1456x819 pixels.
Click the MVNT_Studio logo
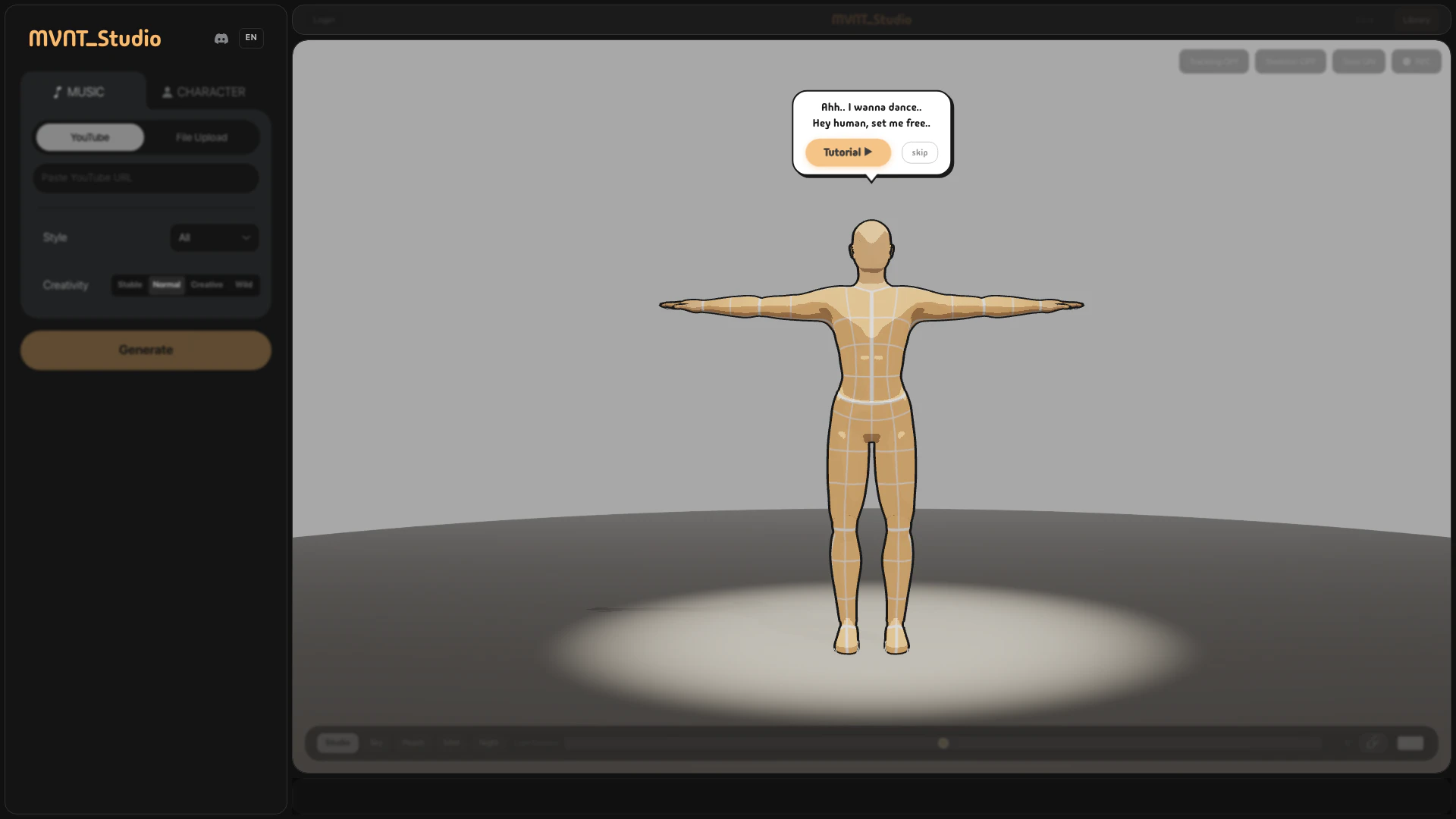click(95, 38)
